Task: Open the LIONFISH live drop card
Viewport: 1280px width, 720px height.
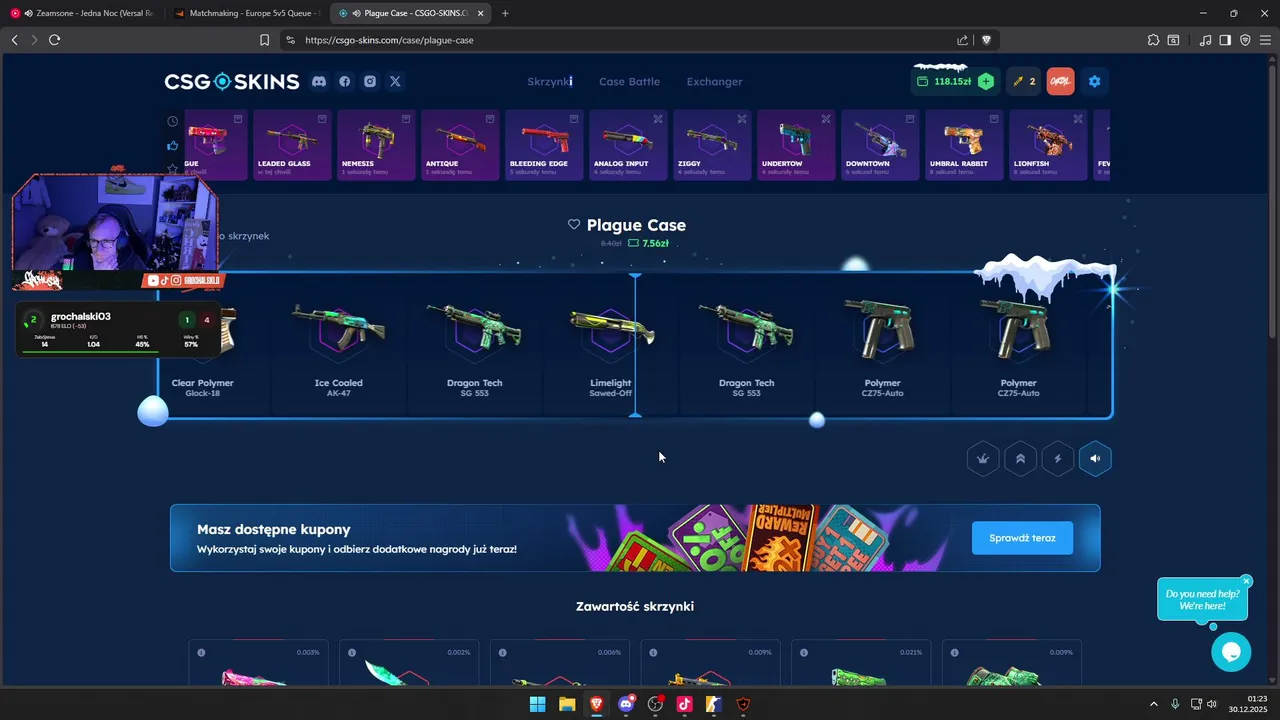Action: click(x=1048, y=145)
